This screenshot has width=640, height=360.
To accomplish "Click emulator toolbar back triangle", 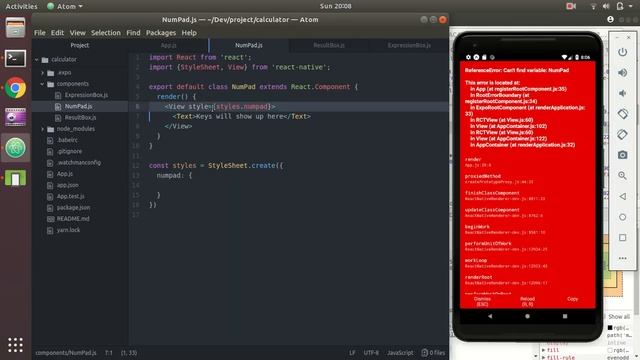I will point(622,196).
